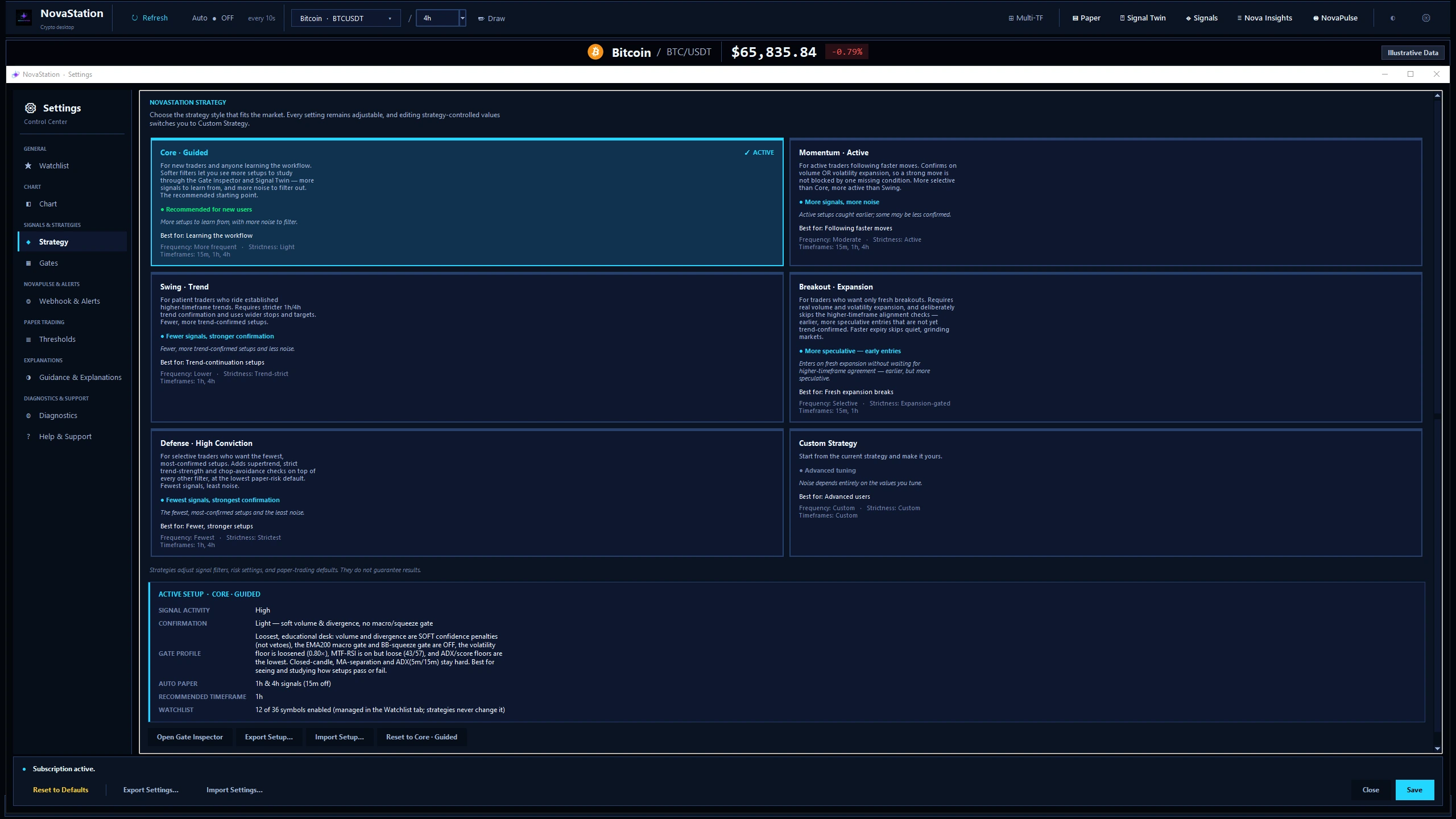Select the Custom Strategy card
This screenshot has height=819, width=1456.
click(1106, 493)
